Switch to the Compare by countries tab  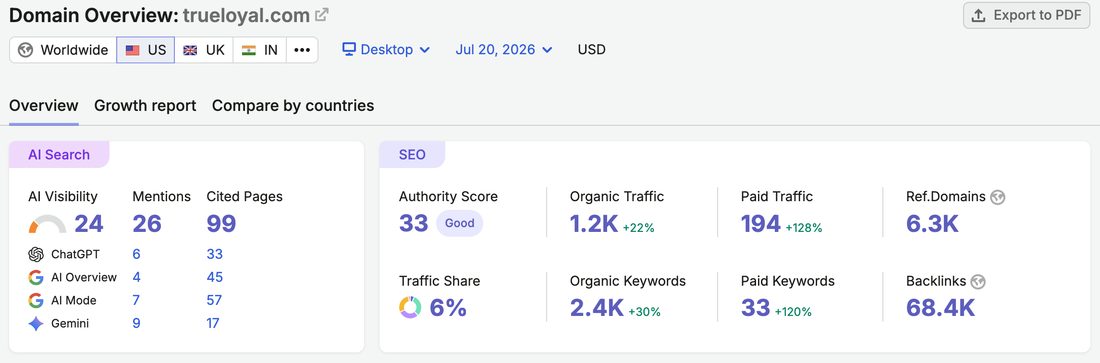tap(293, 105)
